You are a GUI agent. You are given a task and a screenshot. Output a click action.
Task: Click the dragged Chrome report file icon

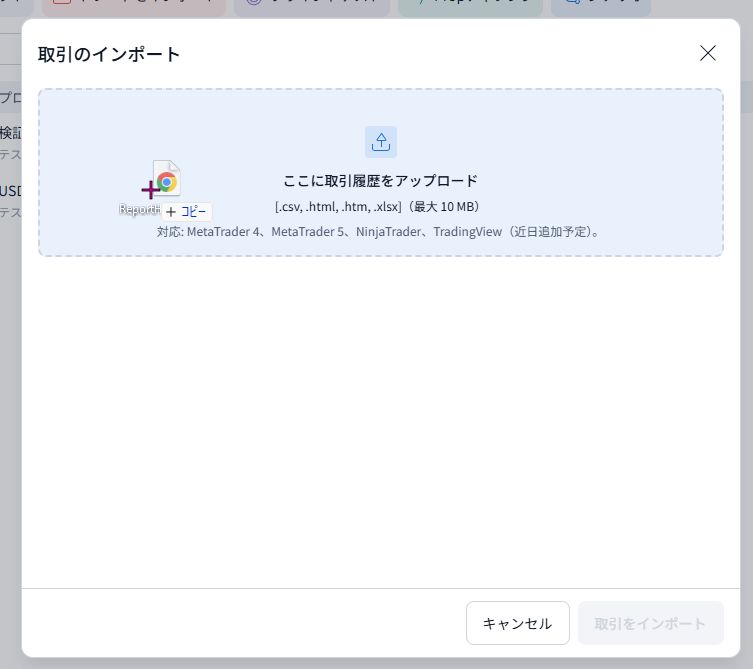[166, 179]
